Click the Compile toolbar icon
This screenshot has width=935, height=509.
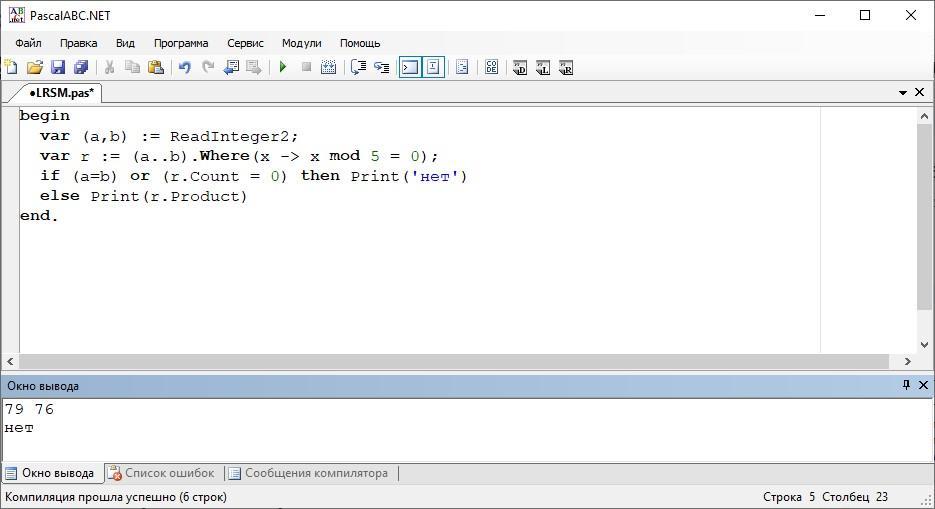coord(329,67)
